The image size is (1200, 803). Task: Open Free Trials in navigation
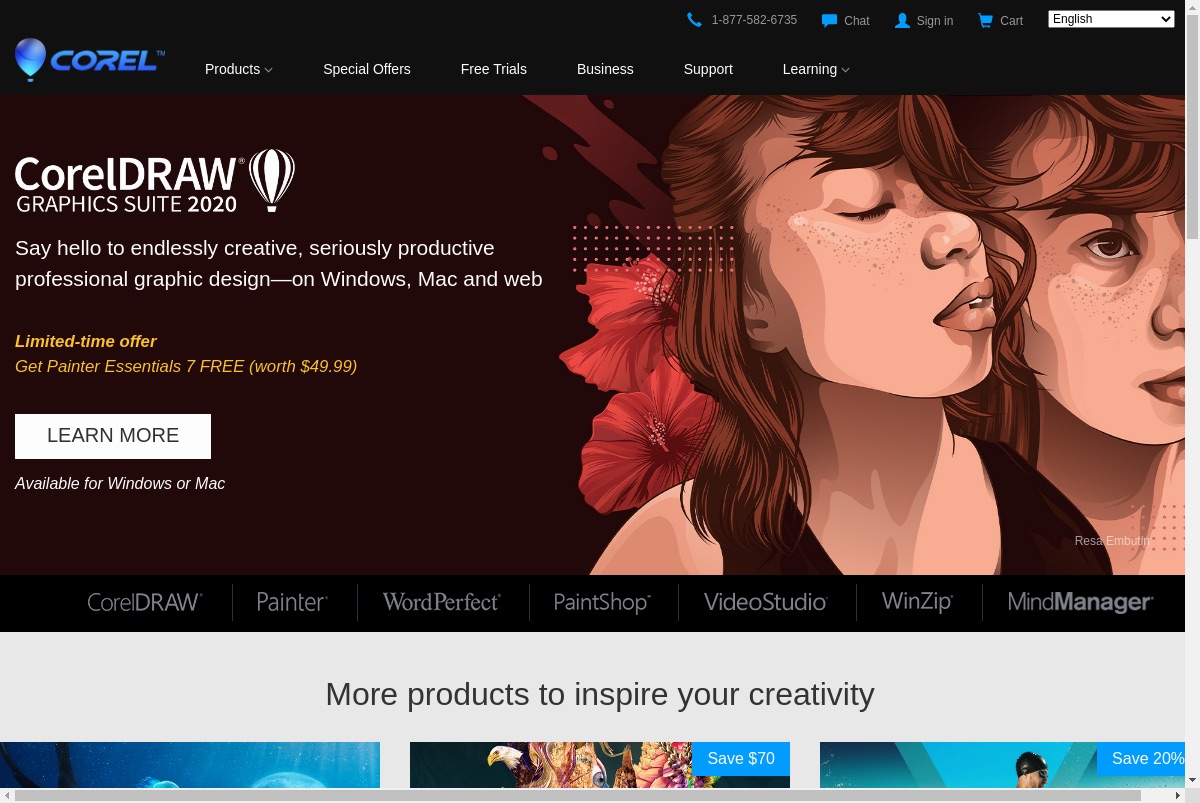click(x=494, y=69)
